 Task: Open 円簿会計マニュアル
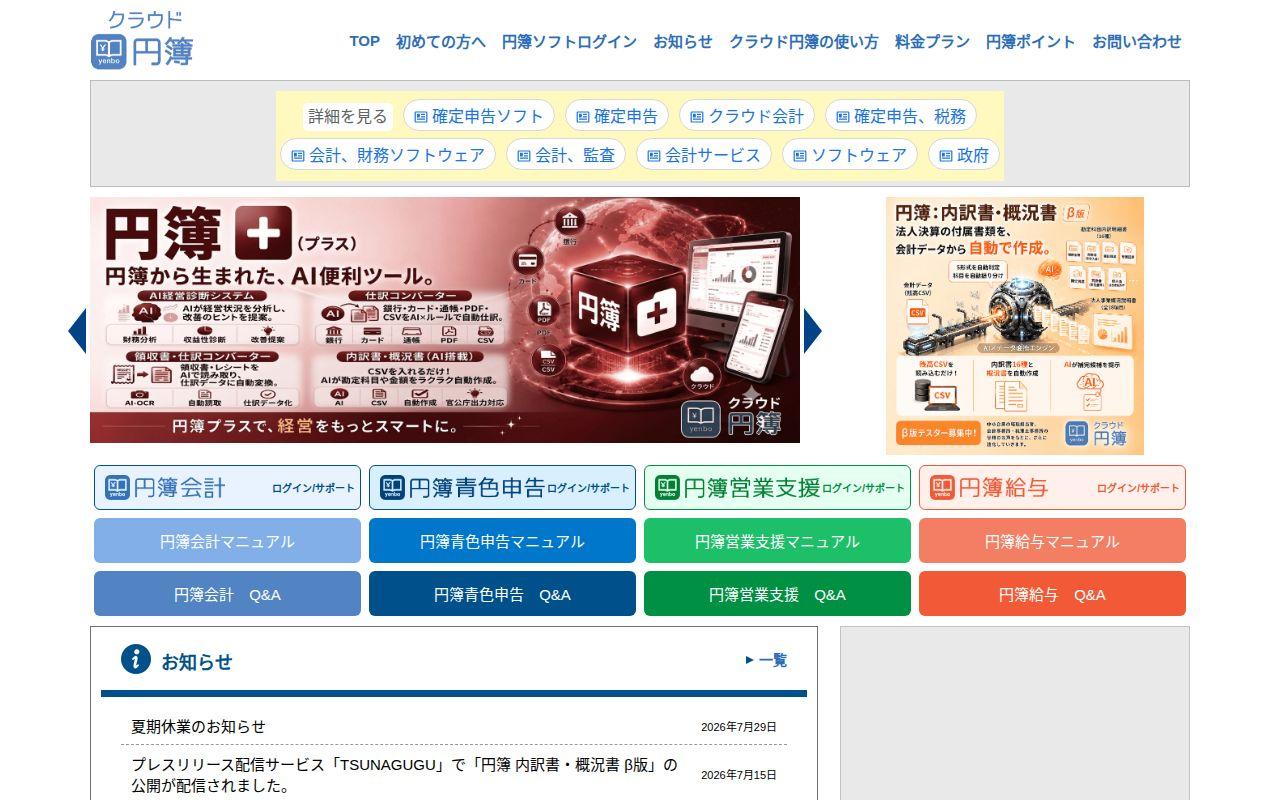227,541
